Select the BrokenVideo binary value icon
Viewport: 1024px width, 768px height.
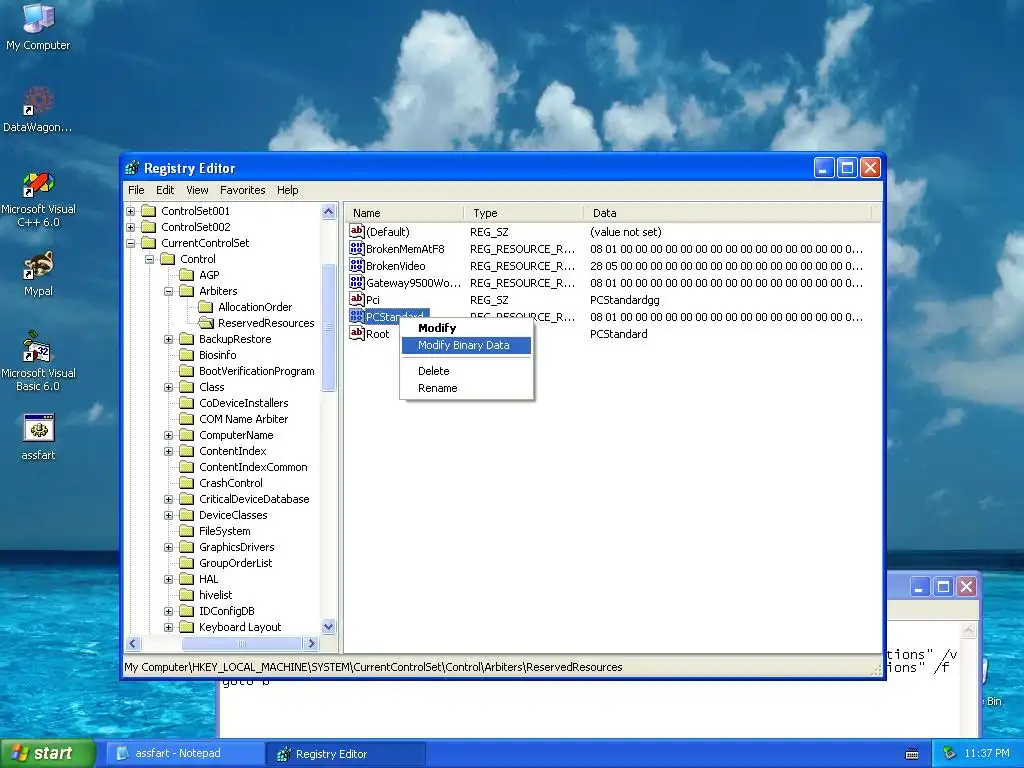pos(357,265)
